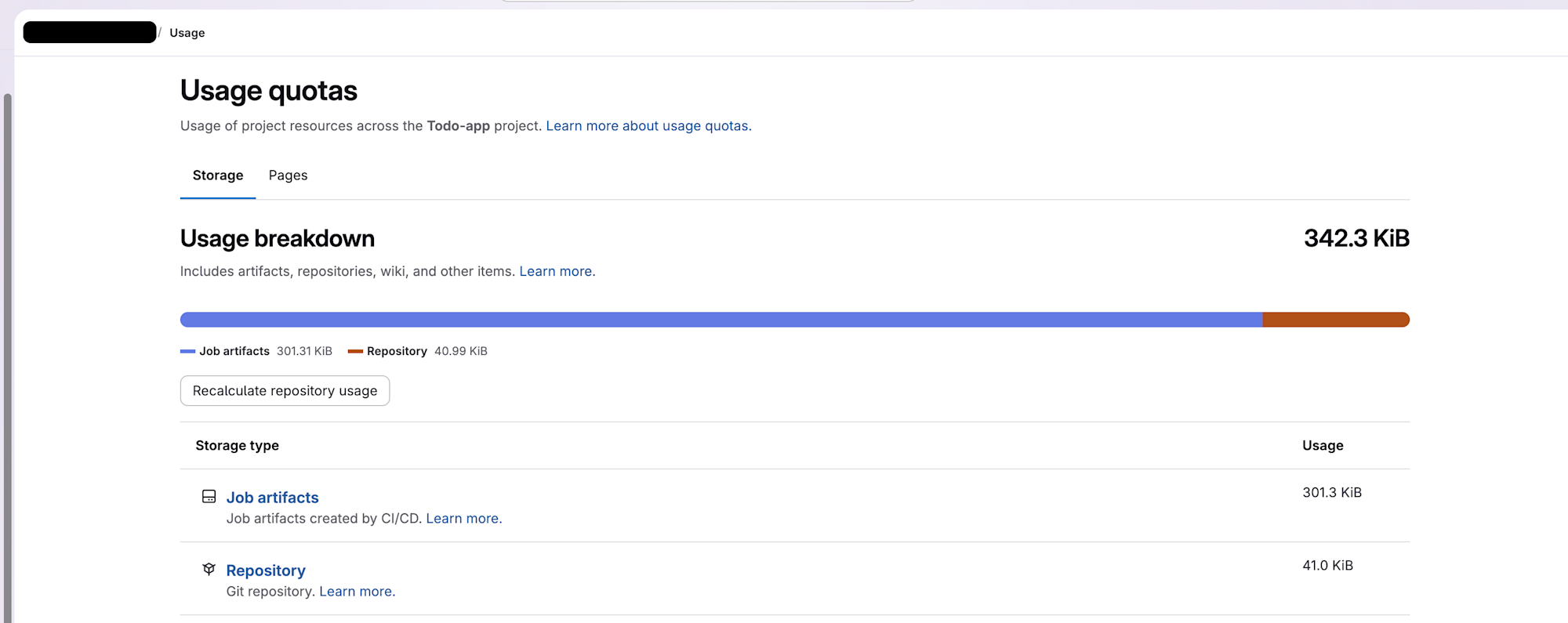
Task: Click the Storage type column header
Action: point(237,446)
